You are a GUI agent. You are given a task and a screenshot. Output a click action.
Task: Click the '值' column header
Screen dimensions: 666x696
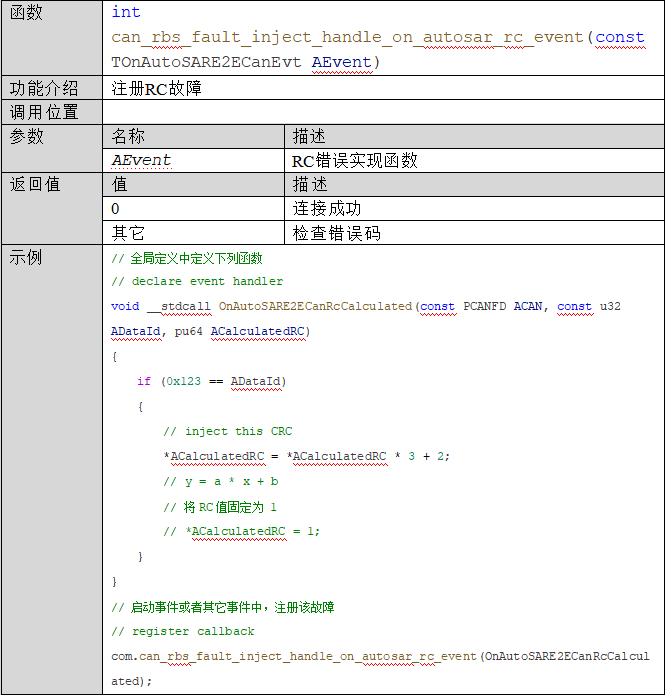pyautogui.click(x=194, y=184)
